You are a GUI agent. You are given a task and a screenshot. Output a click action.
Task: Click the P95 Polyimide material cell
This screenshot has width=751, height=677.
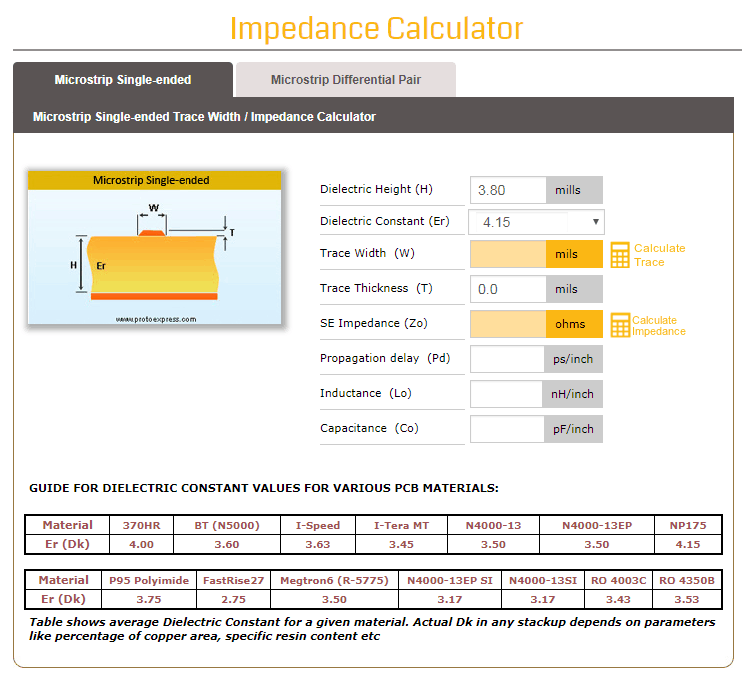coord(149,580)
